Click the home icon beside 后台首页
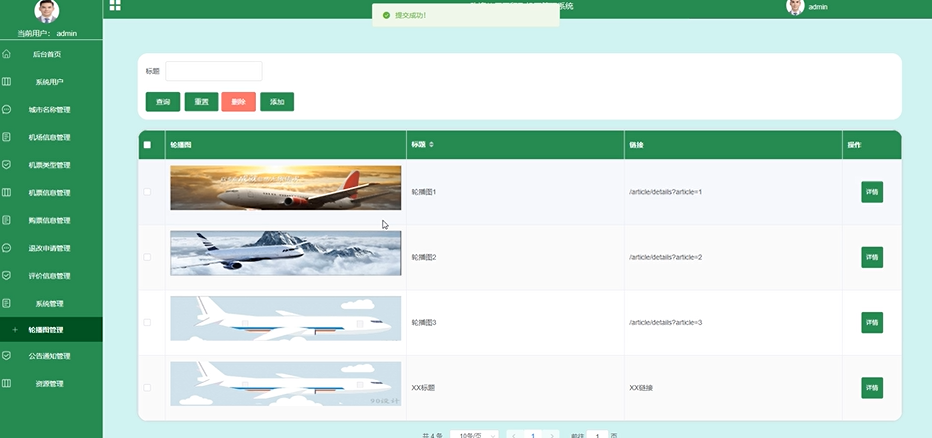Image resolution: width=932 pixels, height=438 pixels. [7, 54]
